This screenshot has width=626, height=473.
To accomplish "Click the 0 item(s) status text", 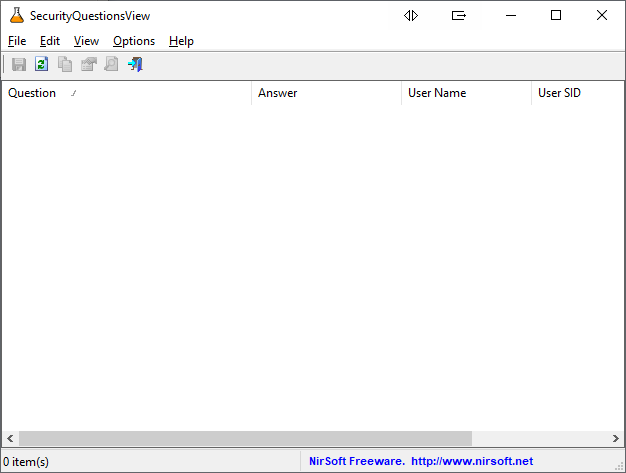I will tap(26, 462).
